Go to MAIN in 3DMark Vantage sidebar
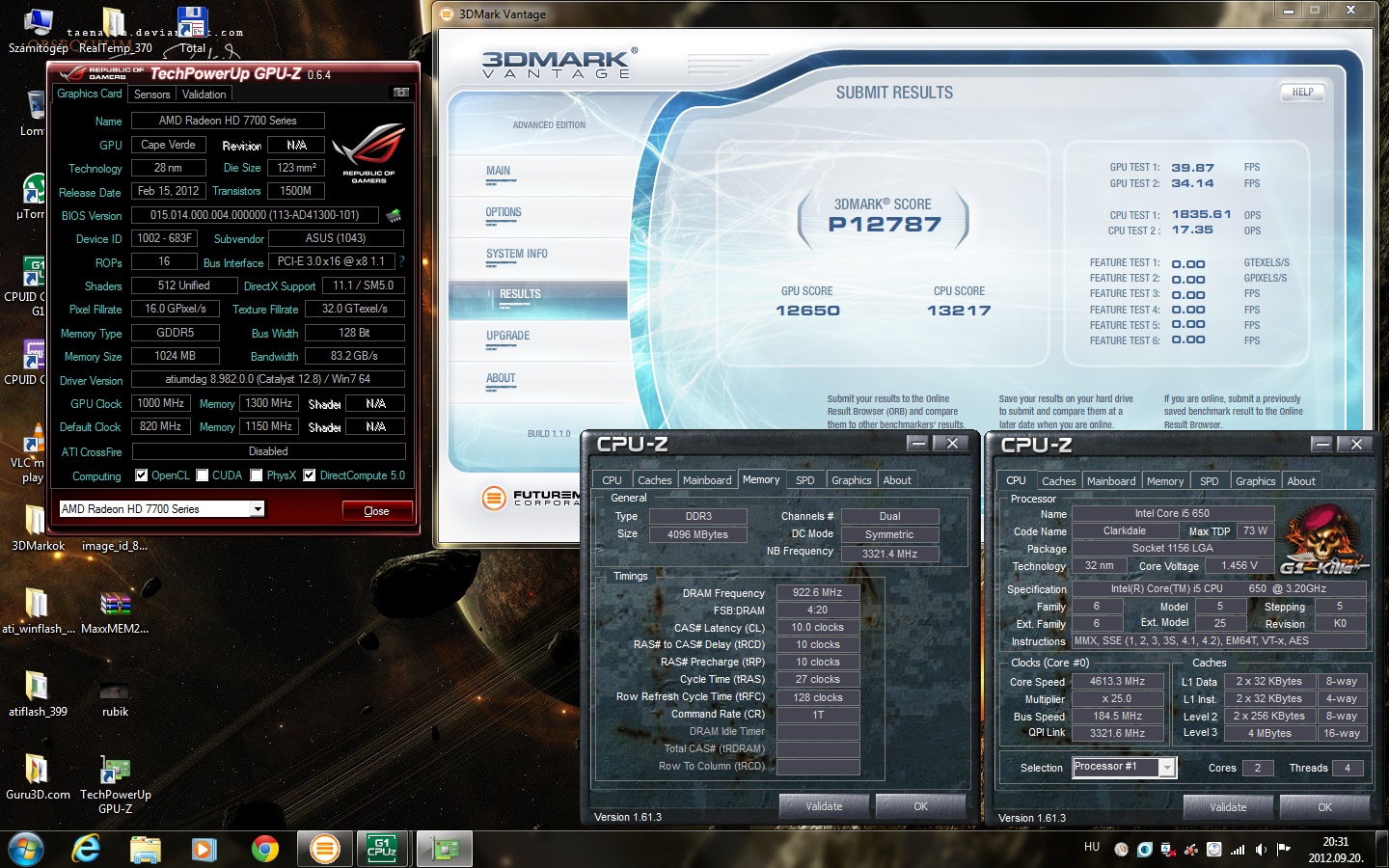 tap(499, 171)
